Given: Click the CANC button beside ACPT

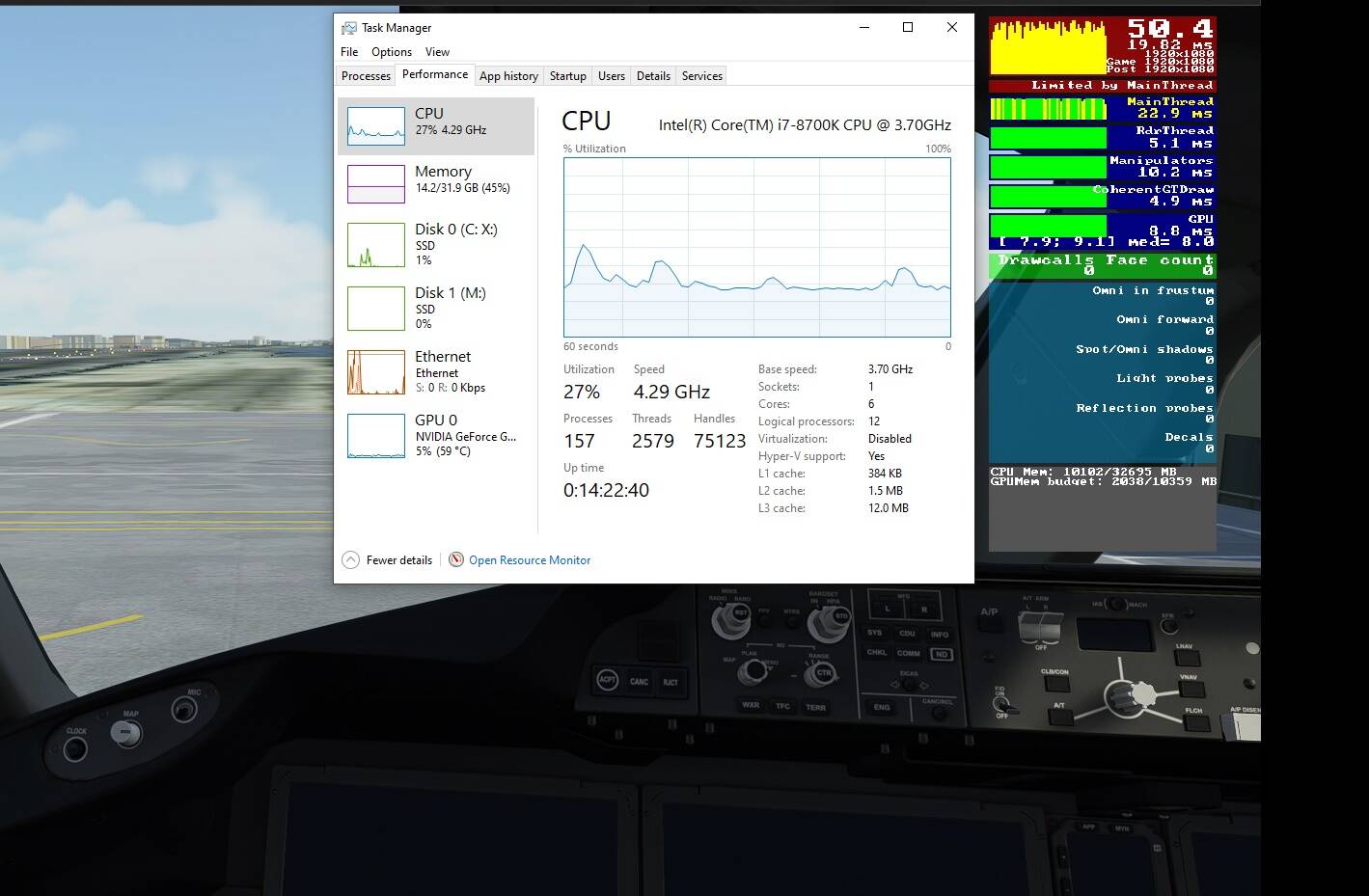Looking at the screenshot, I should point(639,682).
